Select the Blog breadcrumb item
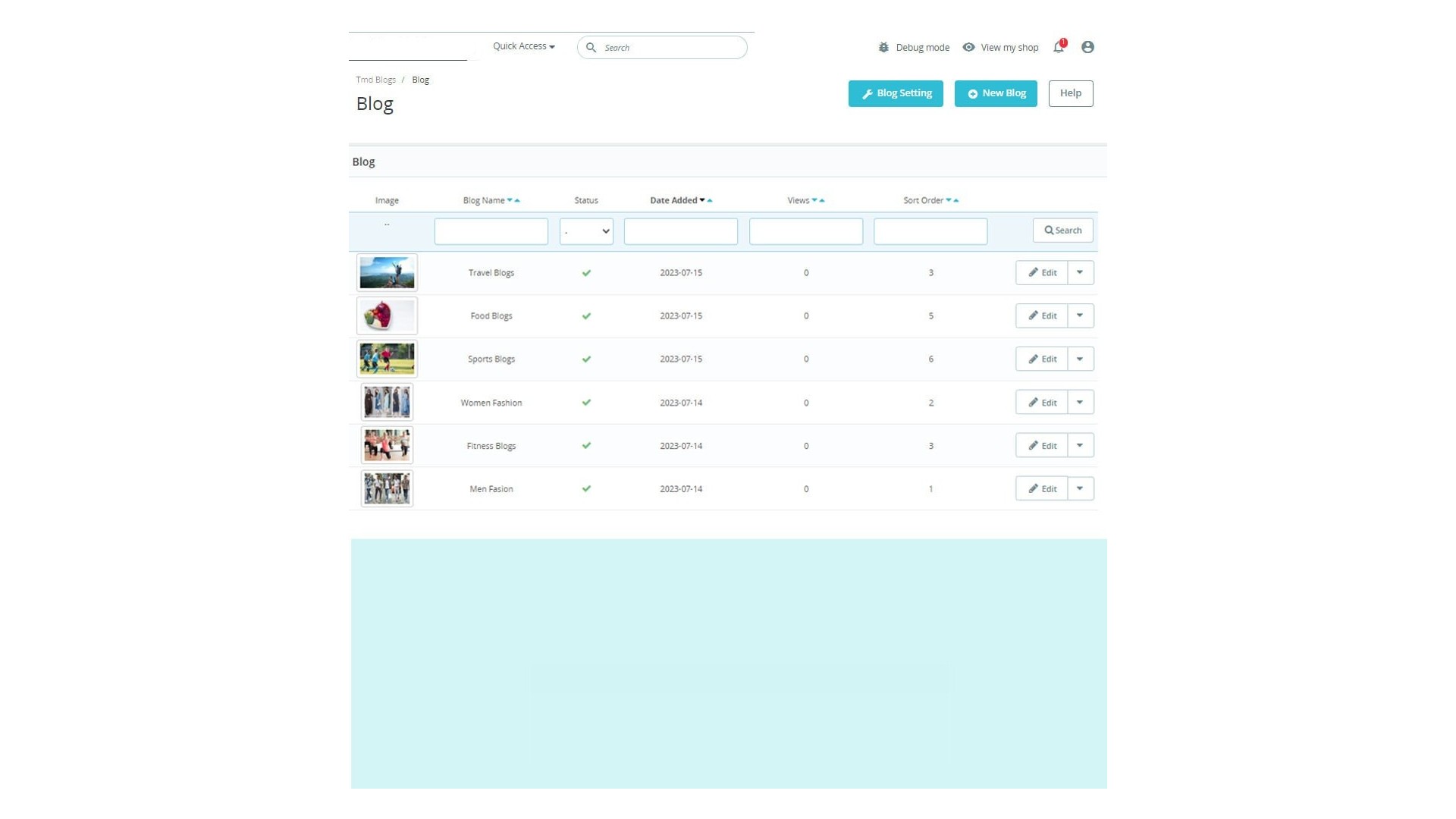Image resolution: width=1456 pixels, height=819 pixels. pyautogui.click(x=420, y=79)
